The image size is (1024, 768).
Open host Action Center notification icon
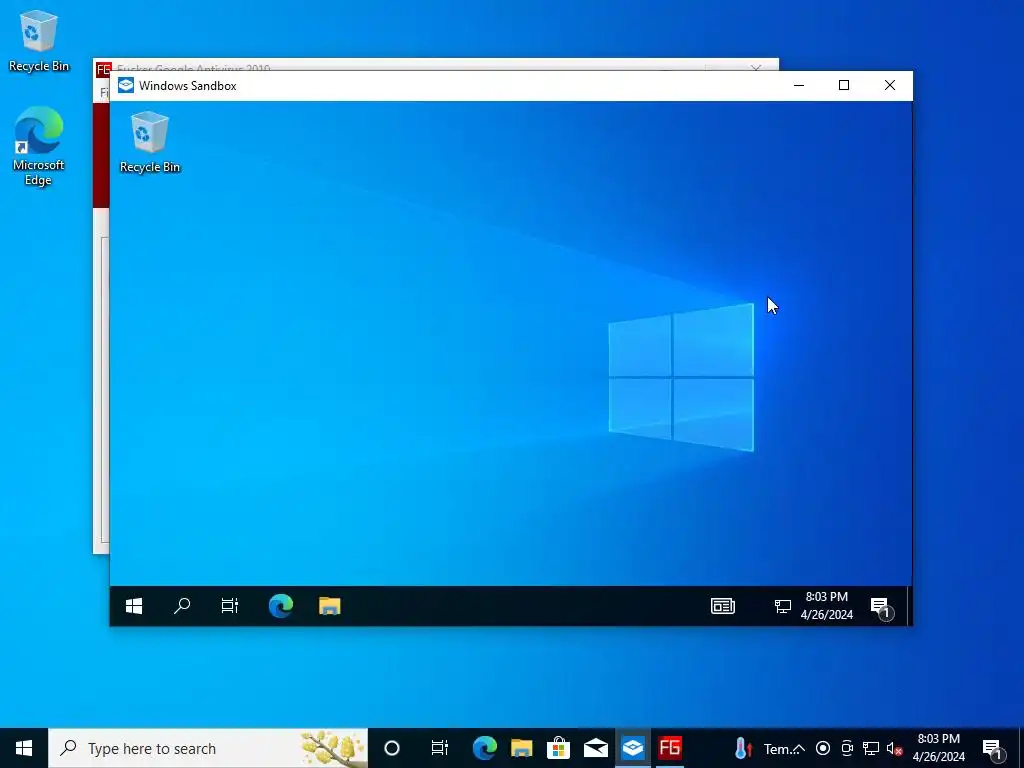coord(993,748)
